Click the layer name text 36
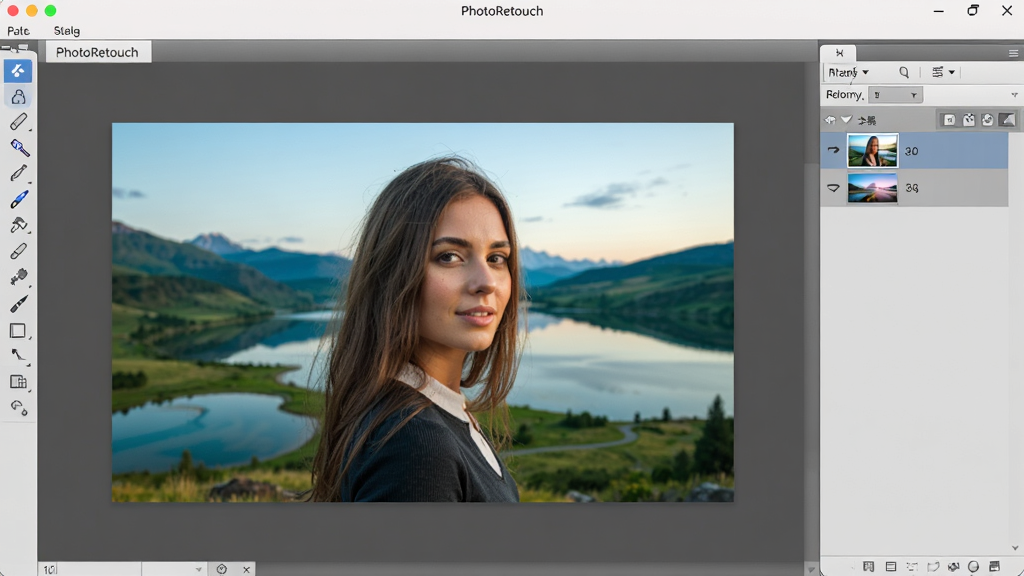Screen dimensions: 1024x576 click(912, 188)
